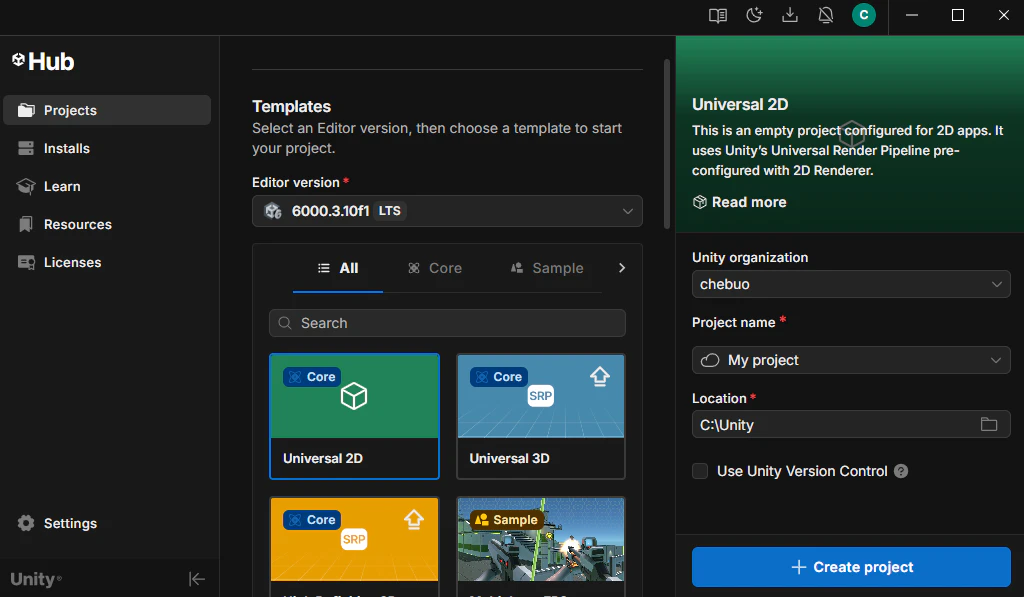Collapse the sidebar with the arrow icon
This screenshot has height=597, width=1024.
[x=197, y=579]
